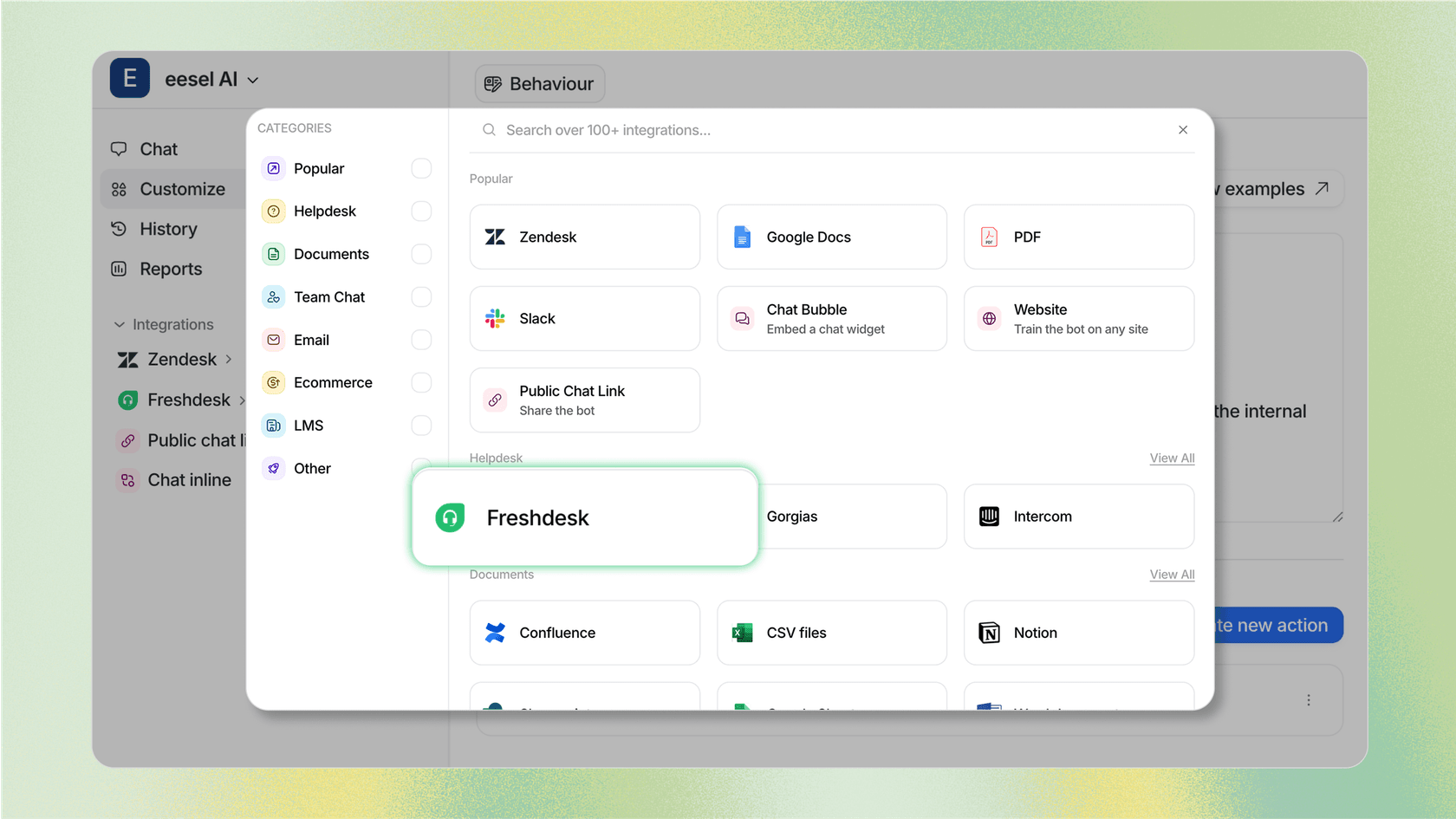Click the Chat Bubble icon
The height and width of the screenshot is (819, 1456).
pos(743,319)
